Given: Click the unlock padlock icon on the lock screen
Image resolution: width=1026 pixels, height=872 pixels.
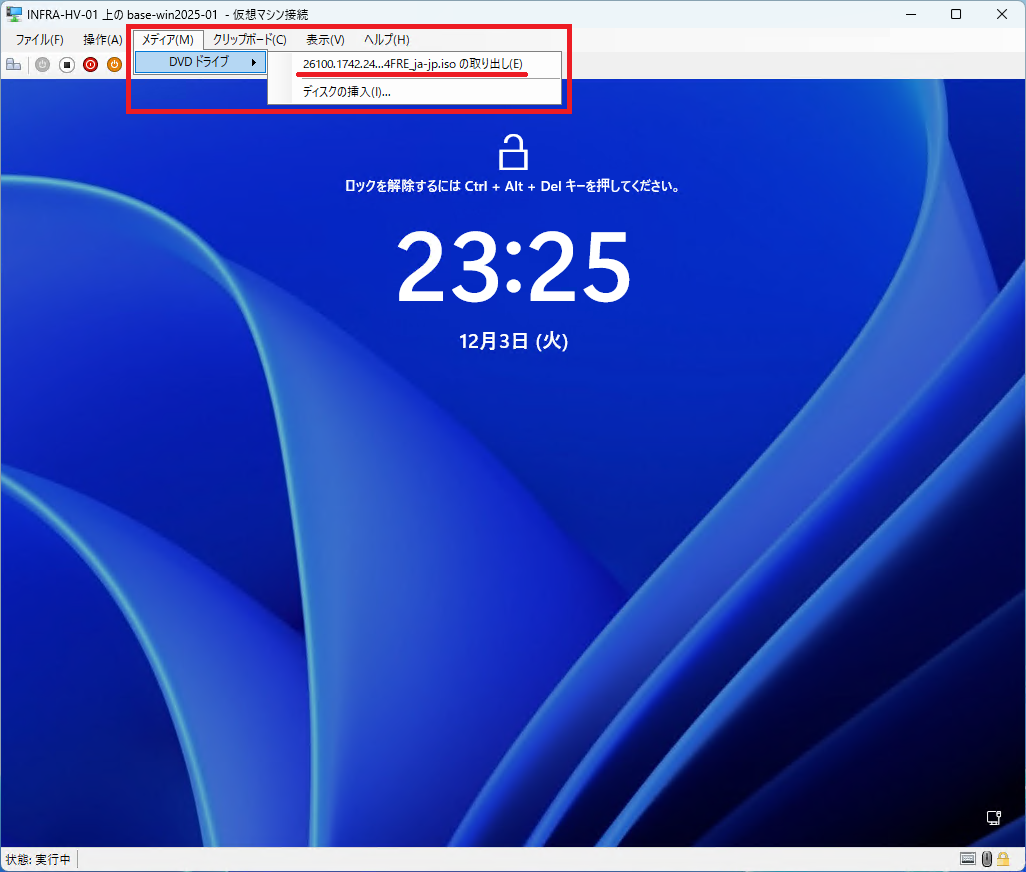Looking at the screenshot, I should pos(513,152).
